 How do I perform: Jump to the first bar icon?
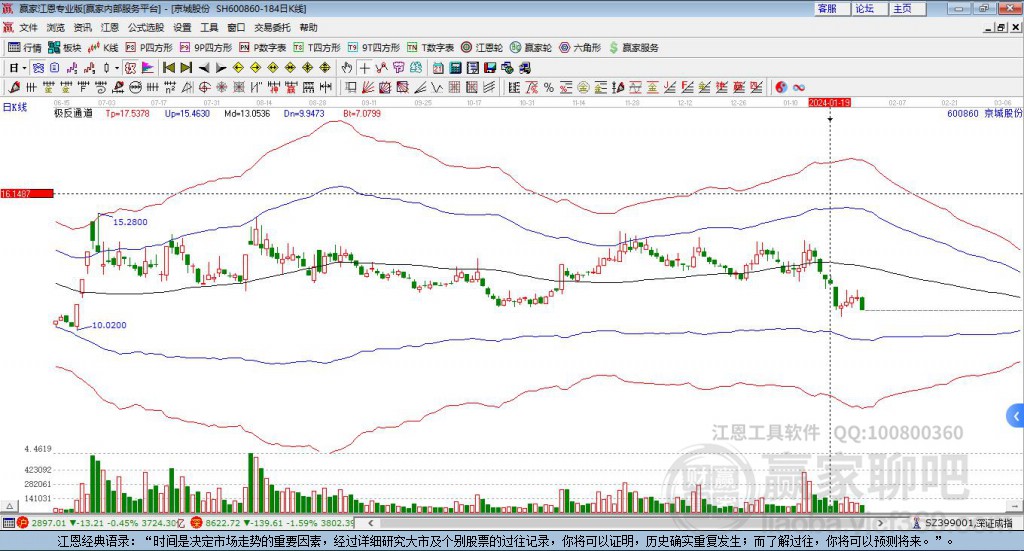click(168, 68)
